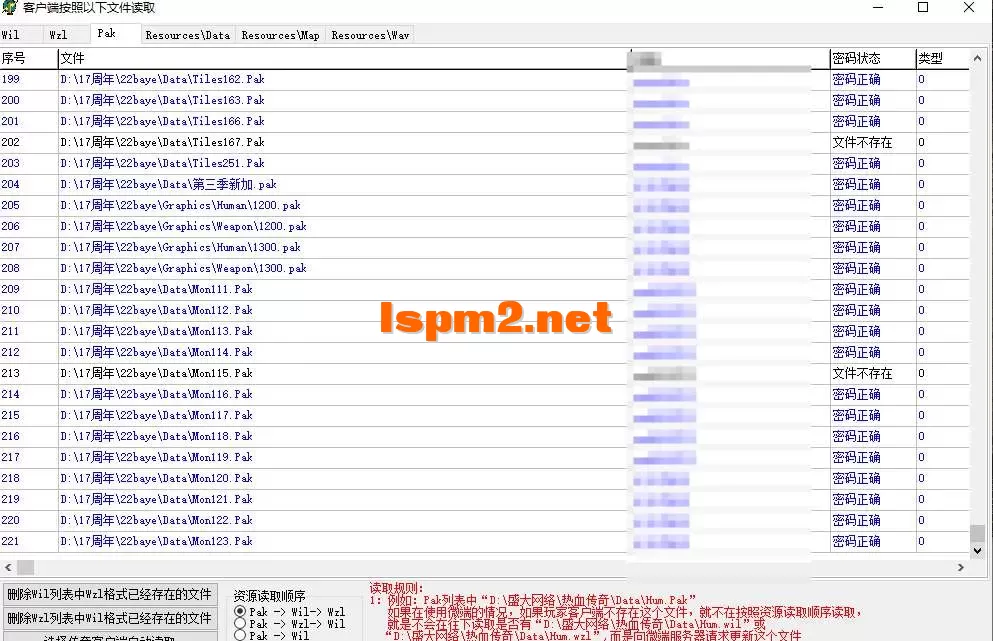
Task: Click 密码正确 status in row 221
Action: pyautogui.click(x=856, y=541)
